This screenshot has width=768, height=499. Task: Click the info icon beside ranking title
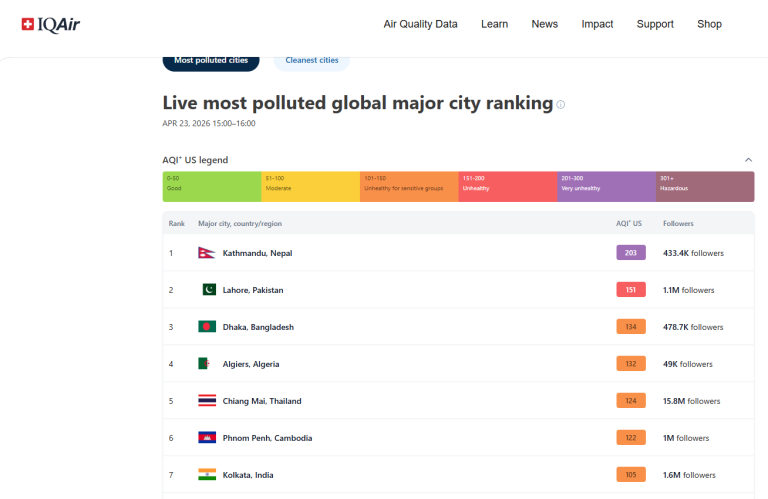(x=561, y=104)
